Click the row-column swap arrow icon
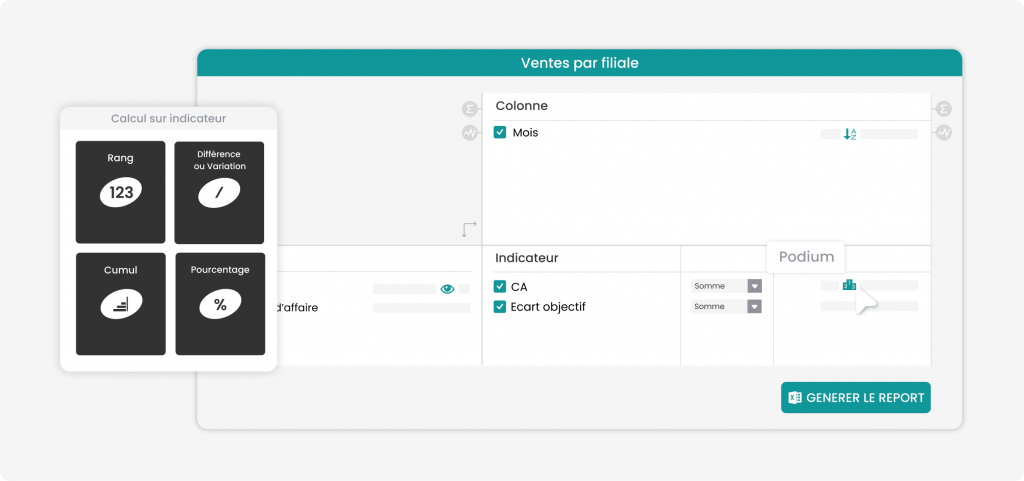The width and height of the screenshot is (1024, 481). point(469,229)
